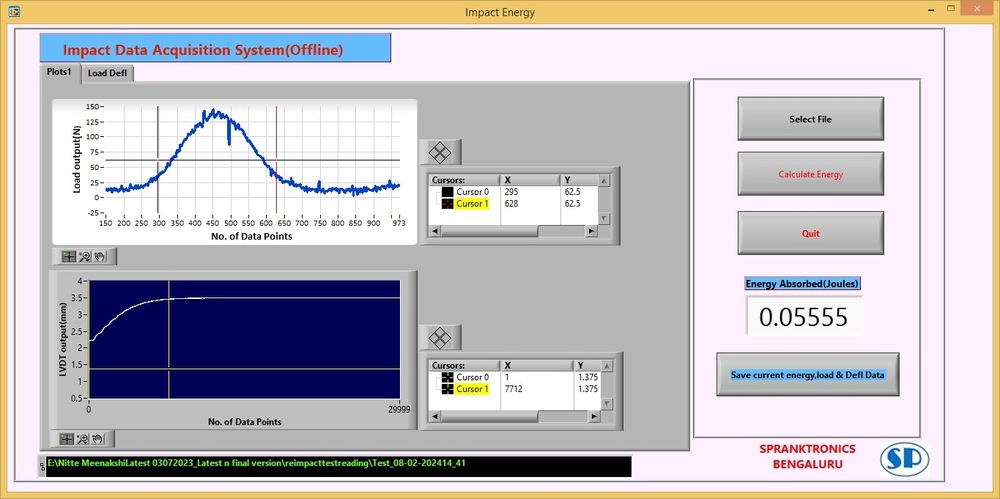Select highlighted Cursor 1 label in LVDT legend
The width and height of the screenshot is (1000, 499).
coord(473,389)
